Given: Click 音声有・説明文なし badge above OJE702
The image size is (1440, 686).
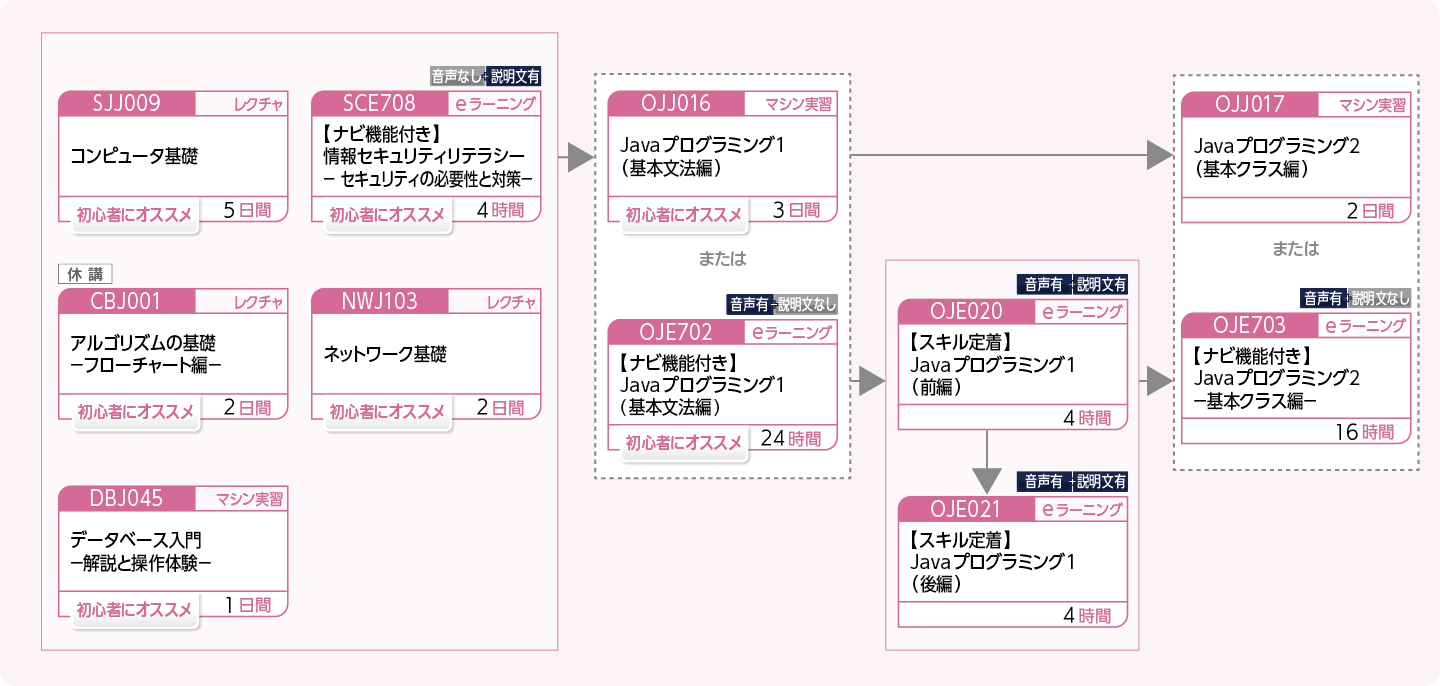Looking at the screenshot, I should point(782,304).
